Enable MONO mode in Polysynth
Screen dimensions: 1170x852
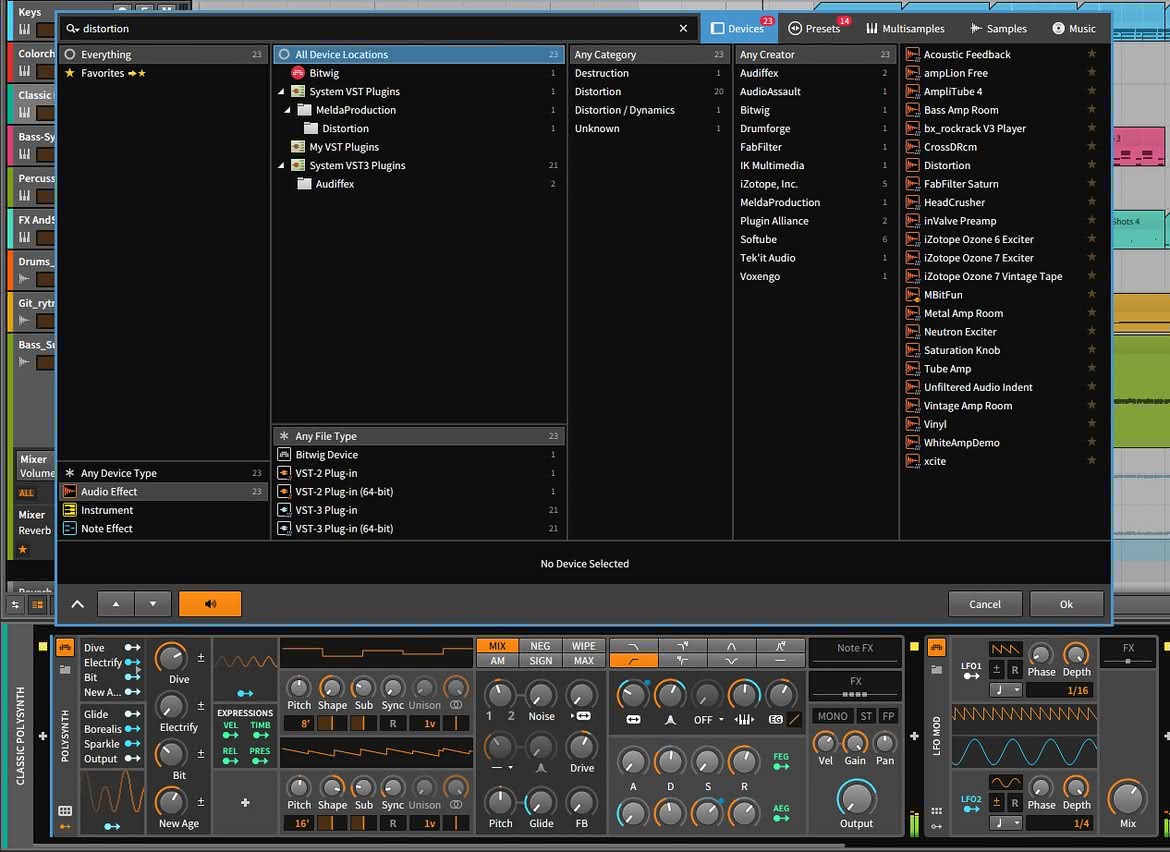(832, 716)
